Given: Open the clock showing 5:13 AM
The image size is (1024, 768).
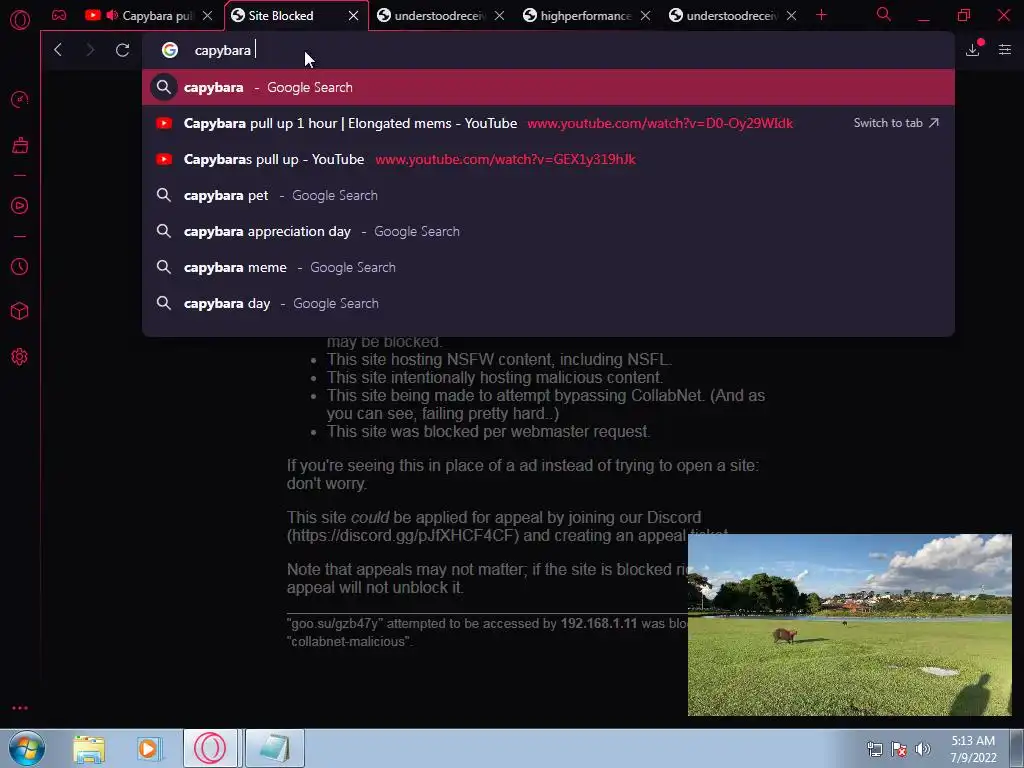Looking at the screenshot, I should (973, 749).
